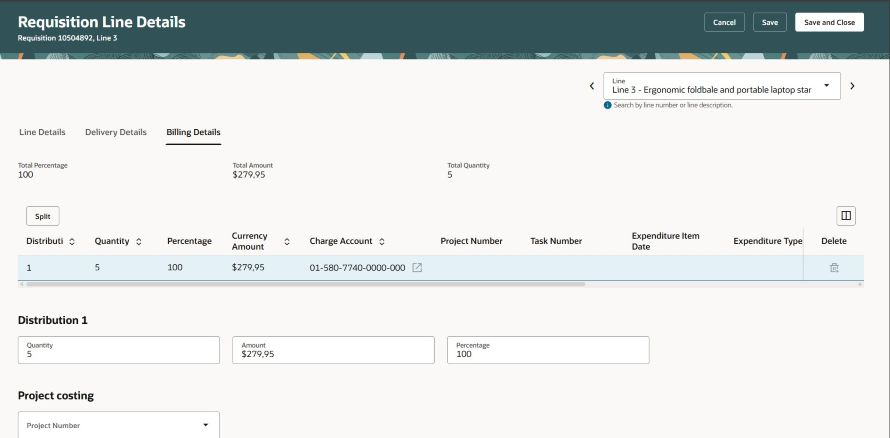
Task: Sort by the Quantity column
Action: click(138, 241)
